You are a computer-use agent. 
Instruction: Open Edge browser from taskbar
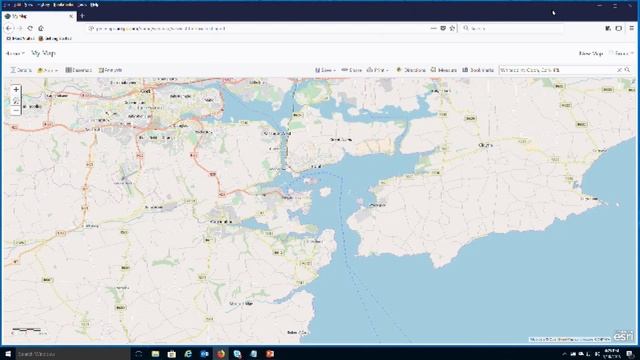[x=188, y=354]
